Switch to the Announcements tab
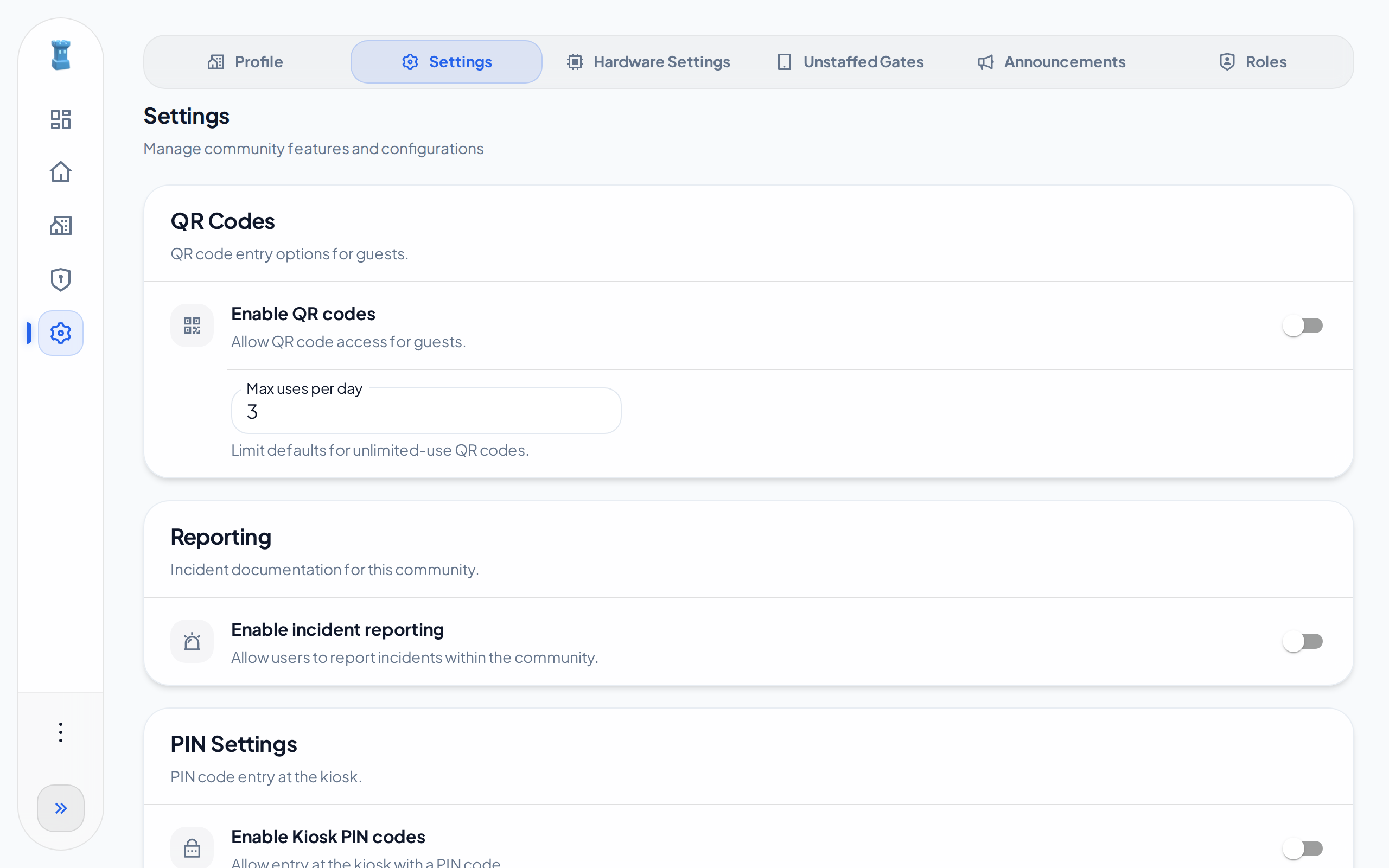The height and width of the screenshot is (868, 1389). pos(1052,62)
